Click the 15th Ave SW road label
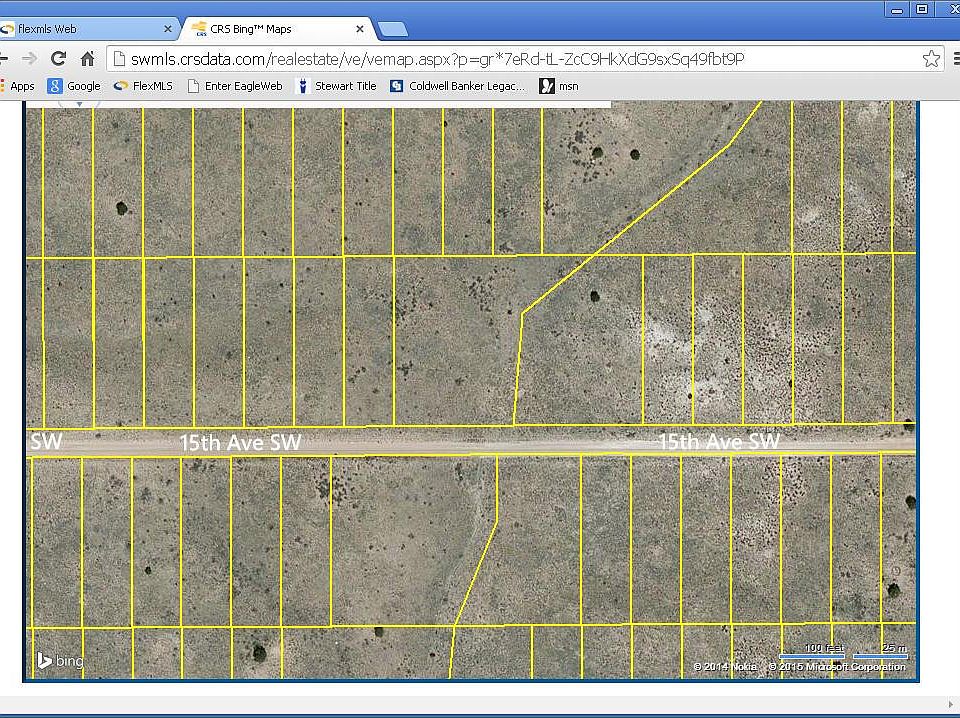This screenshot has height=718, width=960. [240, 442]
